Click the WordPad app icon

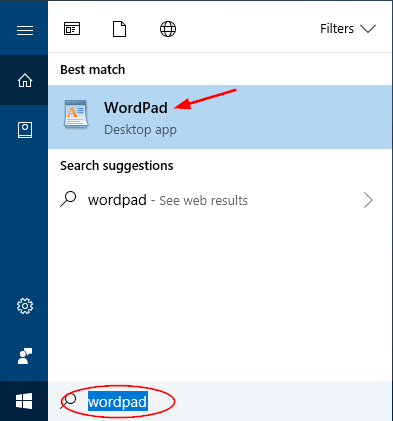[x=76, y=114]
